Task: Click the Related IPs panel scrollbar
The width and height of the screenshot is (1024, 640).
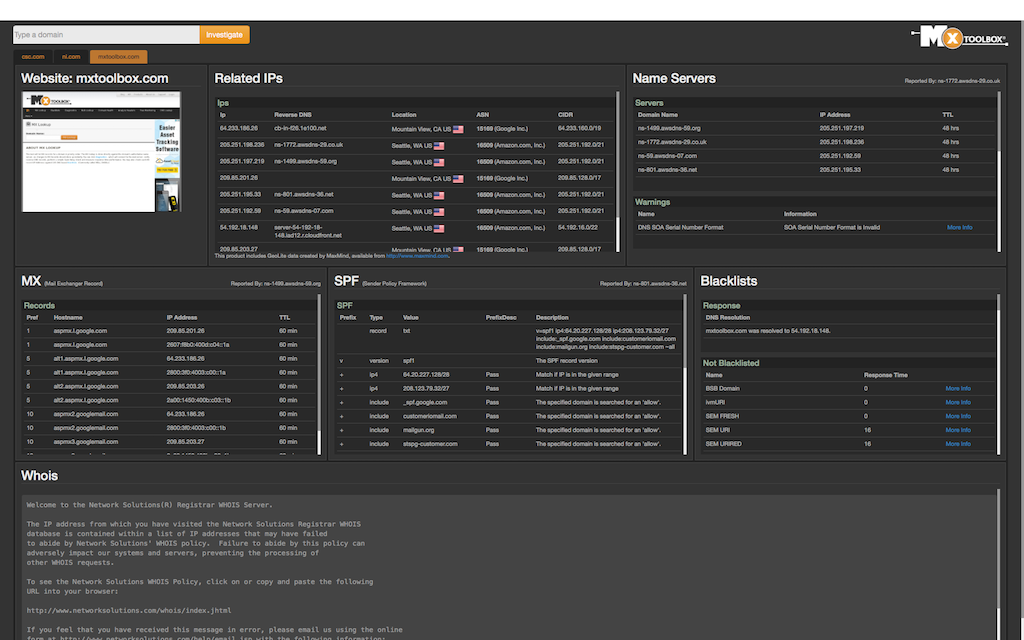Action: (x=618, y=171)
